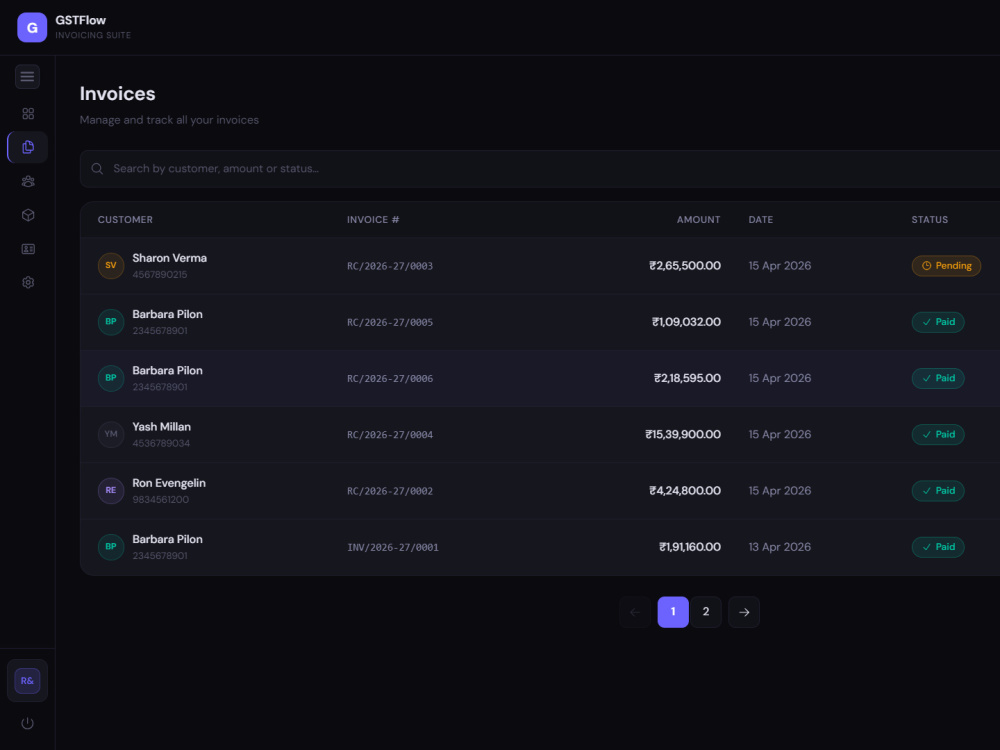Image resolution: width=1000 pixels, height=750 pixels.
Task: Select invoice number INV/2026-27/0001
Action: tap(393, 547)
